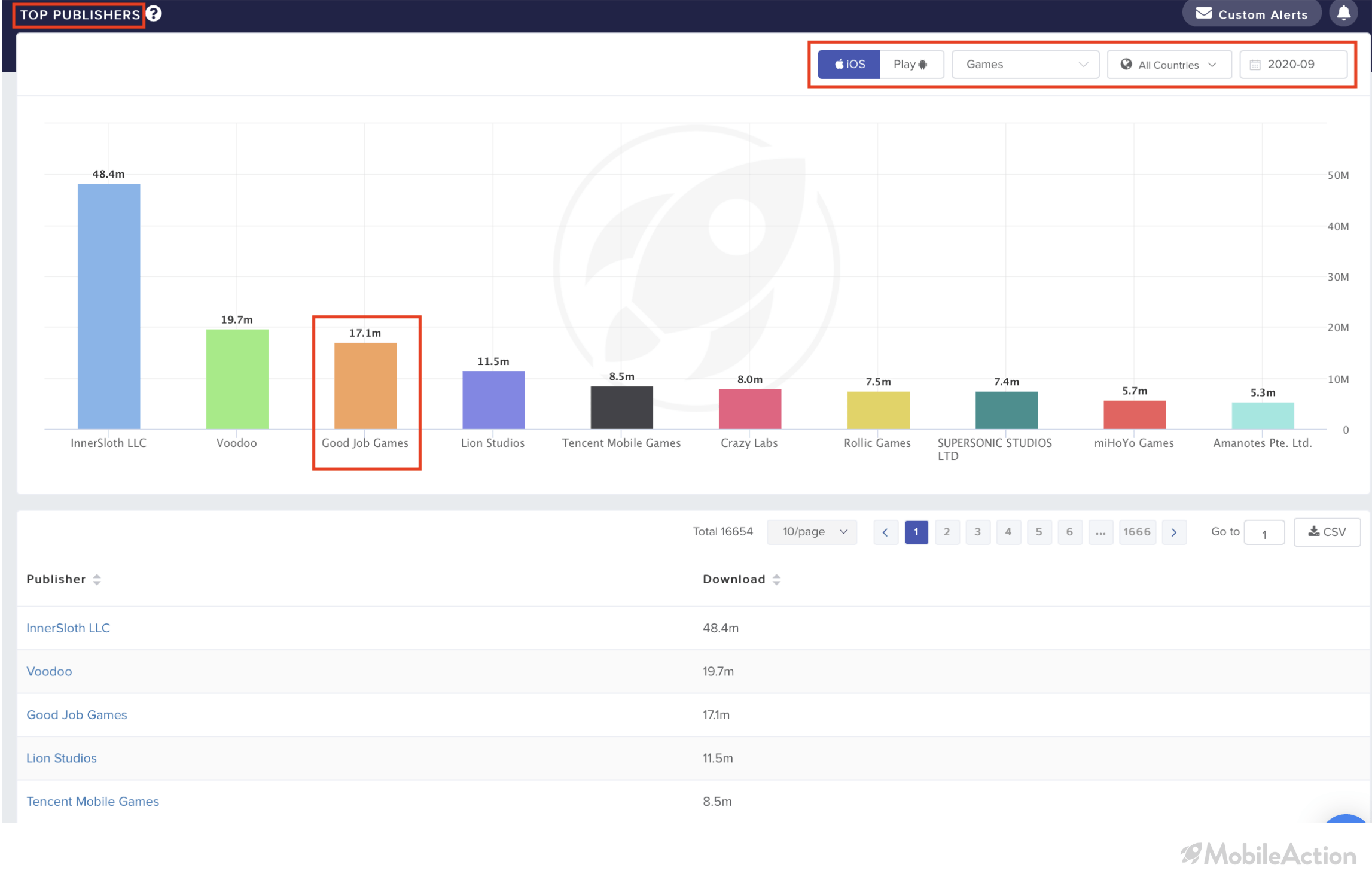1372x895 pixels.
Task: Click the Lion Studios purple bar
Action: point(493,400)
